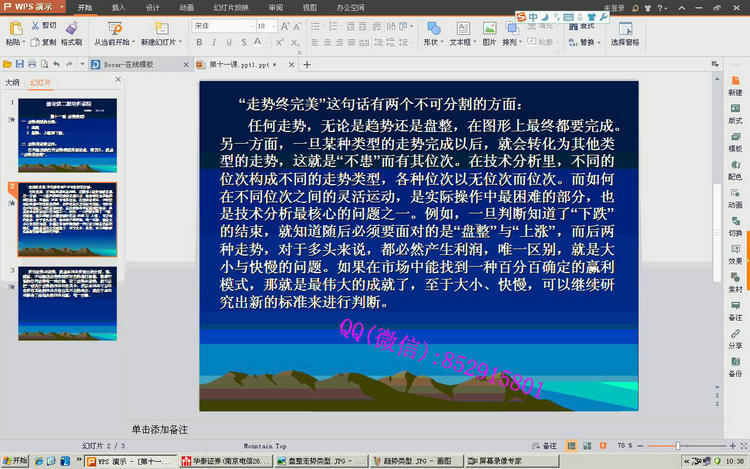Toggle Bold text formatting
750x469 pixels.
(199, 43)
